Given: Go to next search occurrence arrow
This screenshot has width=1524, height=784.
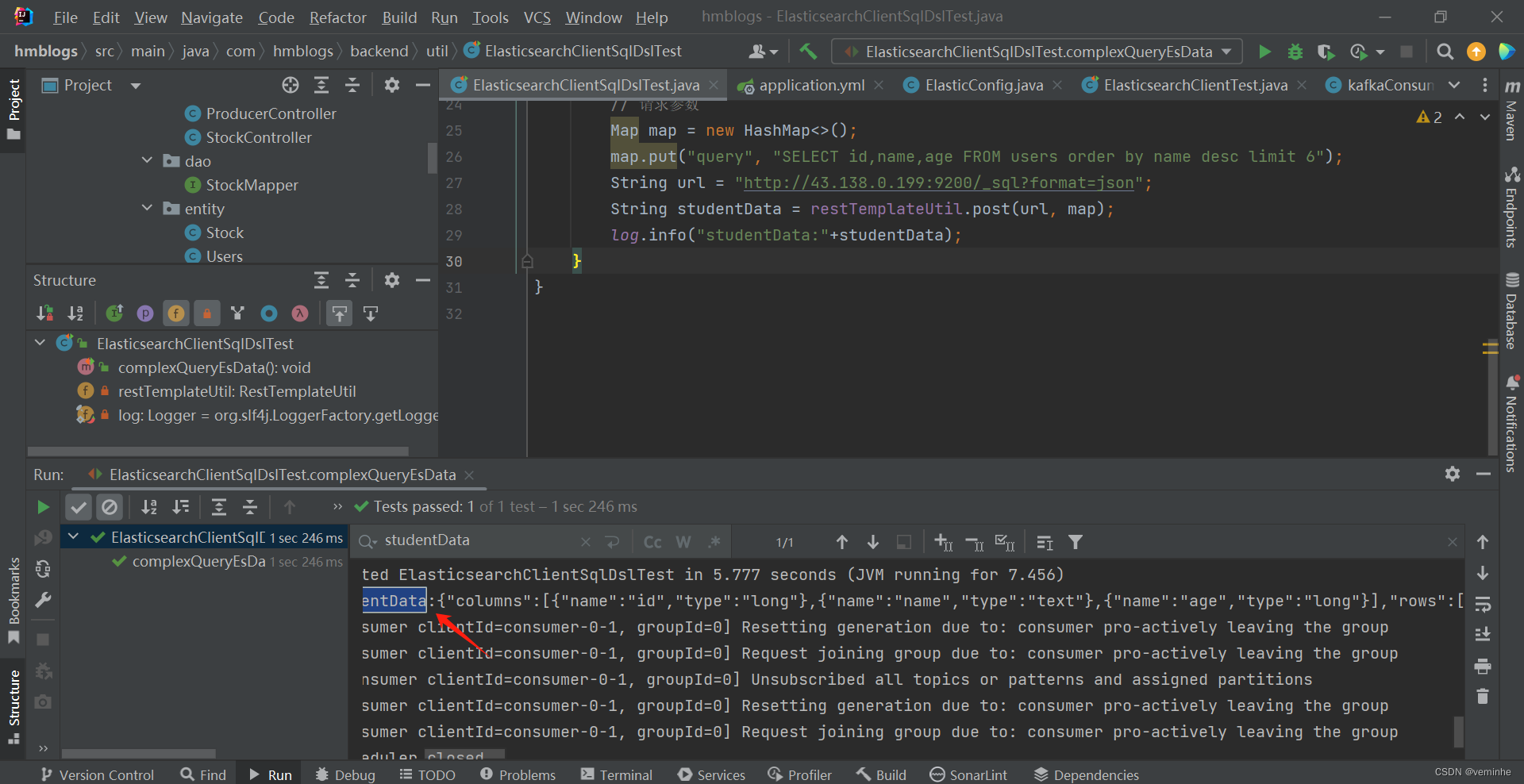Looking at the screenshot, I should click(873, 542).
